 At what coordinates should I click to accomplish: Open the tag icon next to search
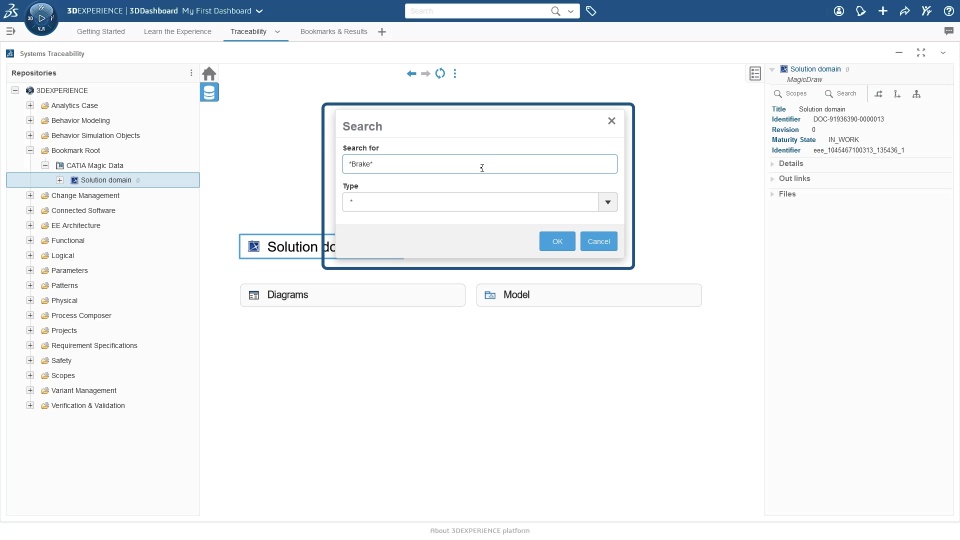pyautogui.click(x=591, y=11)
